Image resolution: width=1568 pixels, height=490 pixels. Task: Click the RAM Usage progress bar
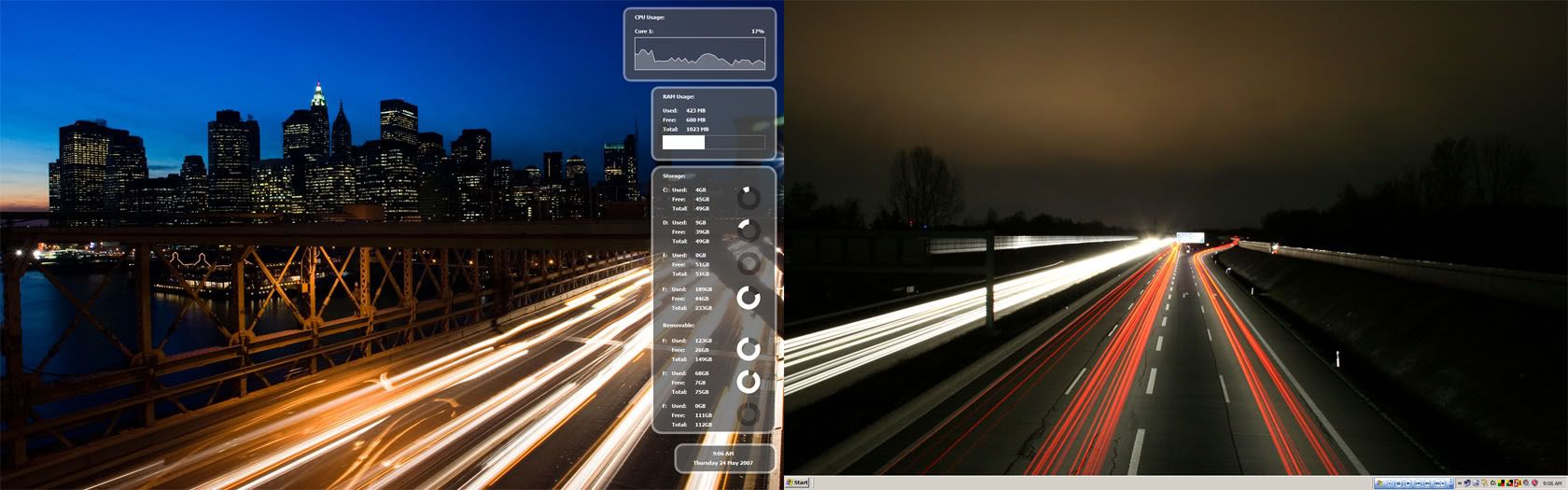(x=713, y=143)
